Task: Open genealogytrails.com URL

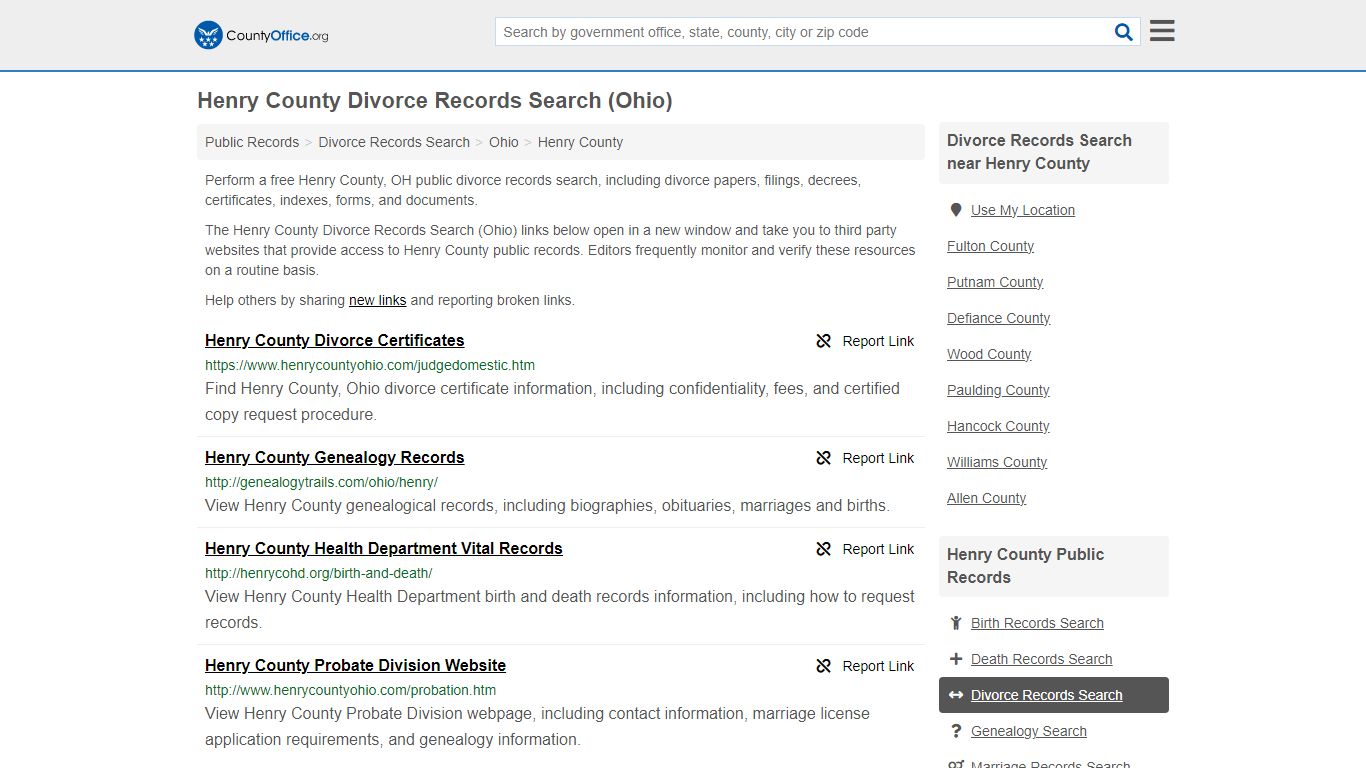Action: [321, 482]
